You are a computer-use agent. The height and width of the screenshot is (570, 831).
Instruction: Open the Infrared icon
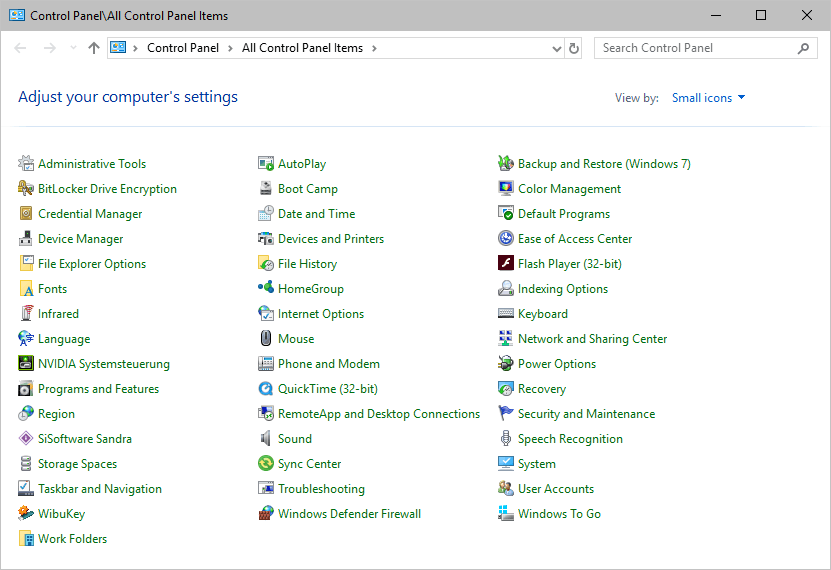point(26,313)
